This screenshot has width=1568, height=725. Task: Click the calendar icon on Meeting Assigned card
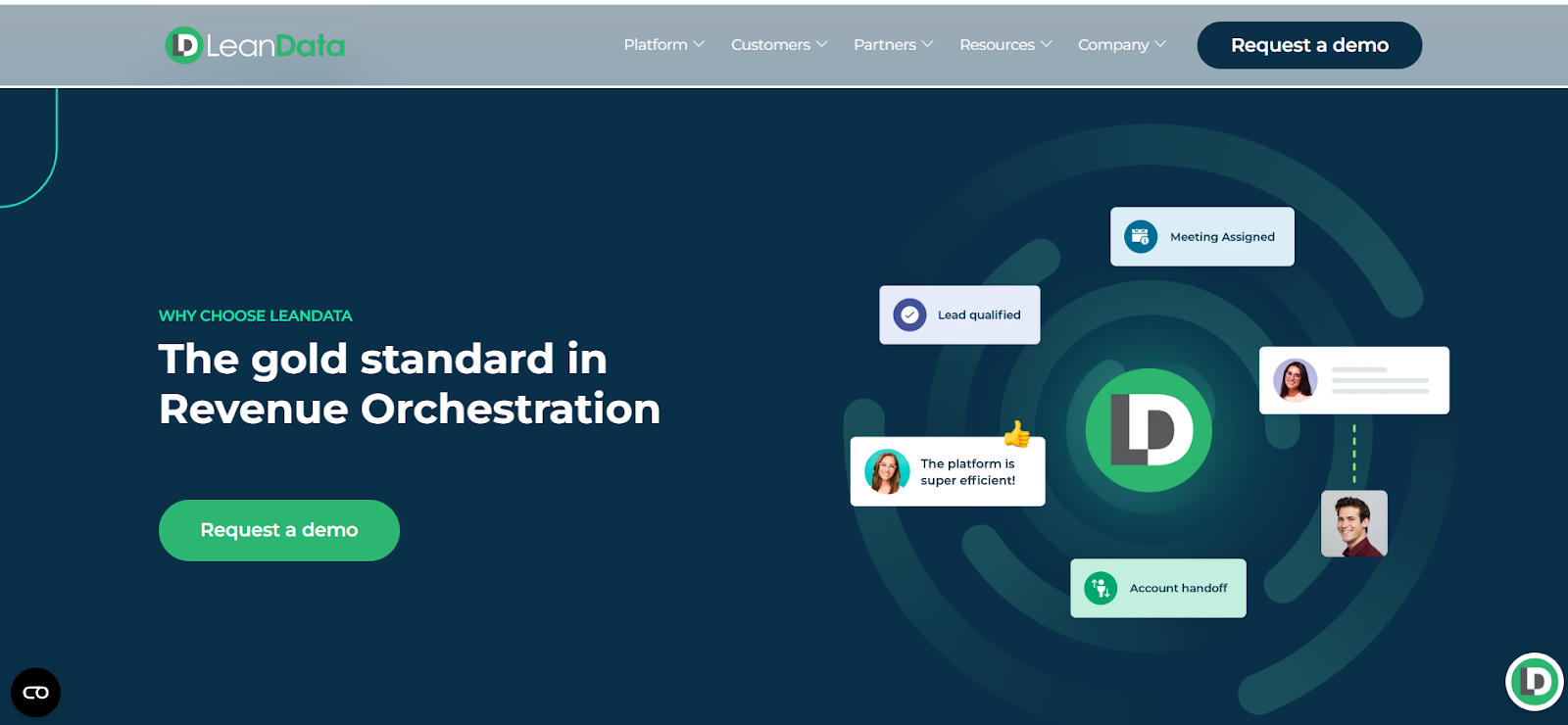1141,236
